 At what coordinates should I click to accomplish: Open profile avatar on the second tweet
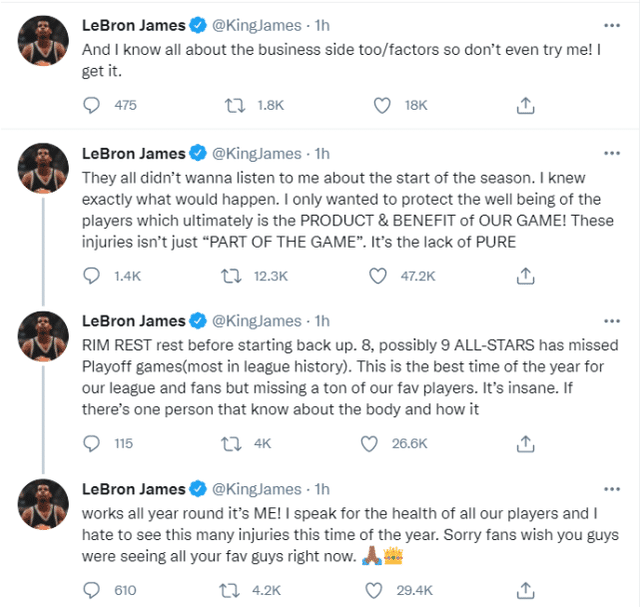43,168
